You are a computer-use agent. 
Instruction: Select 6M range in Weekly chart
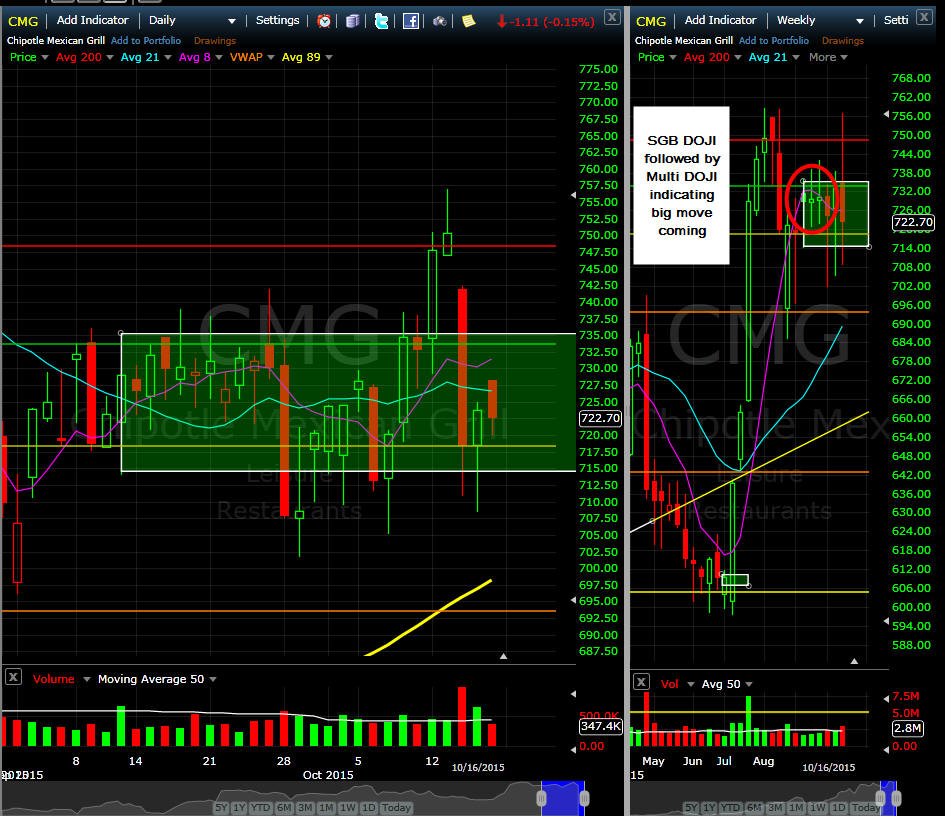(754, 808)
